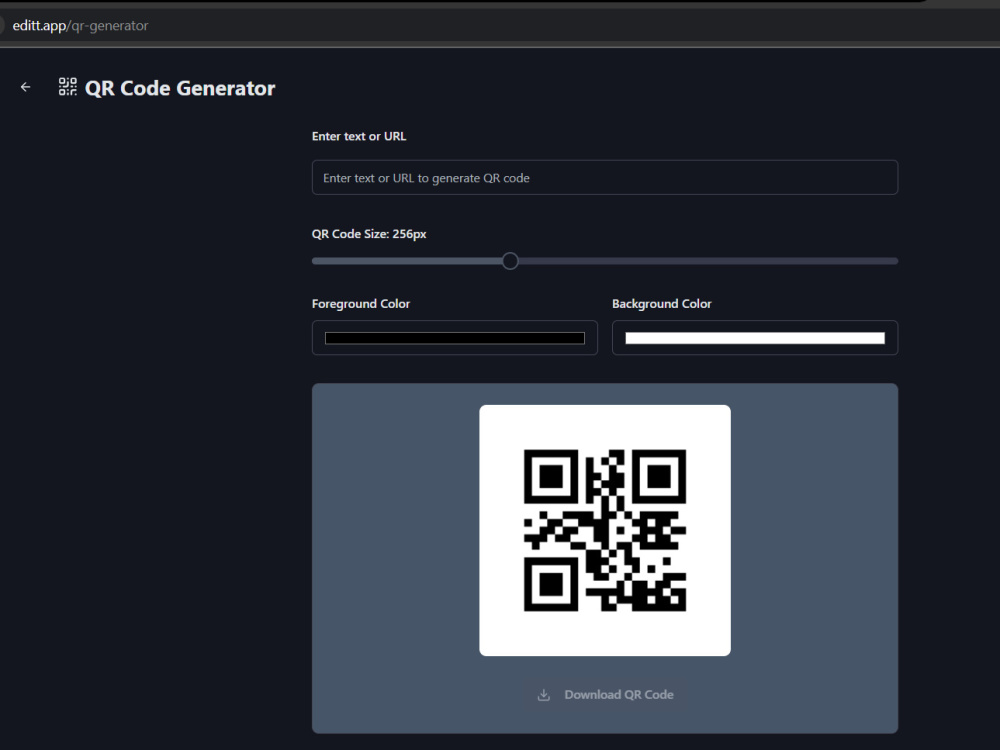Click the Download QR Code button
The height and width of the screenshot is (750, 1000).
(x=605, y=695)
